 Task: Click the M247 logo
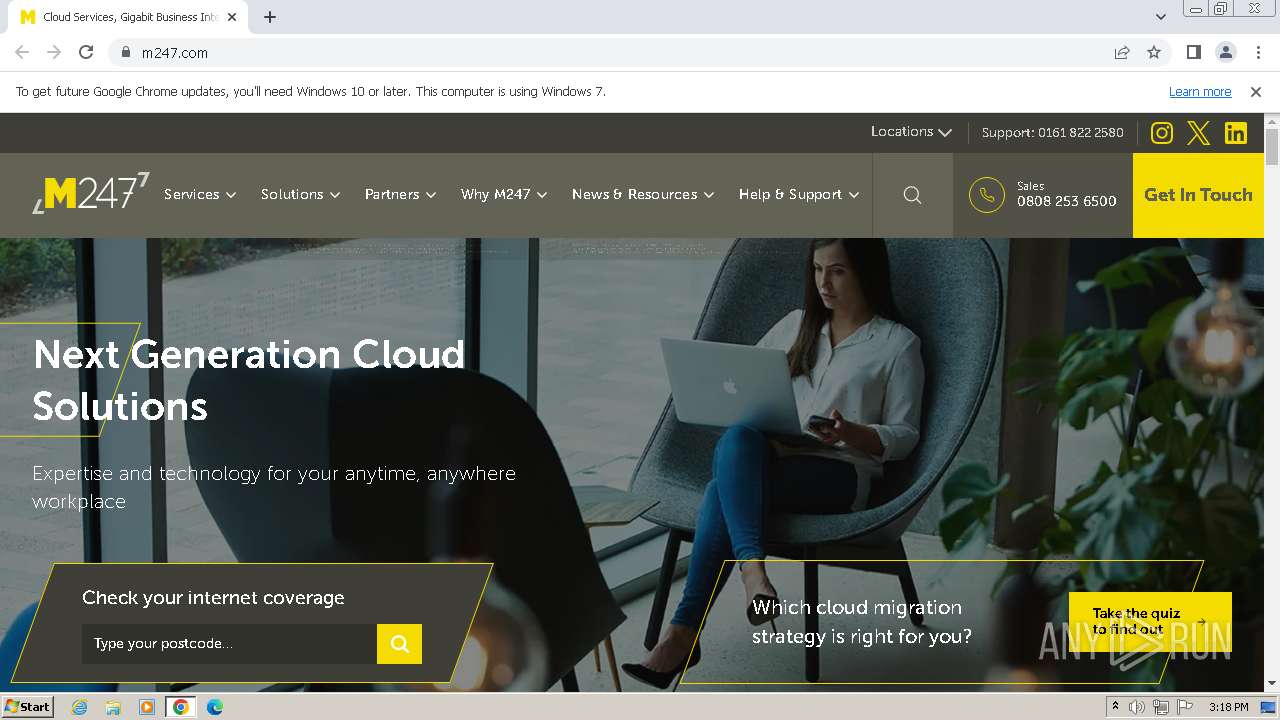91,192
